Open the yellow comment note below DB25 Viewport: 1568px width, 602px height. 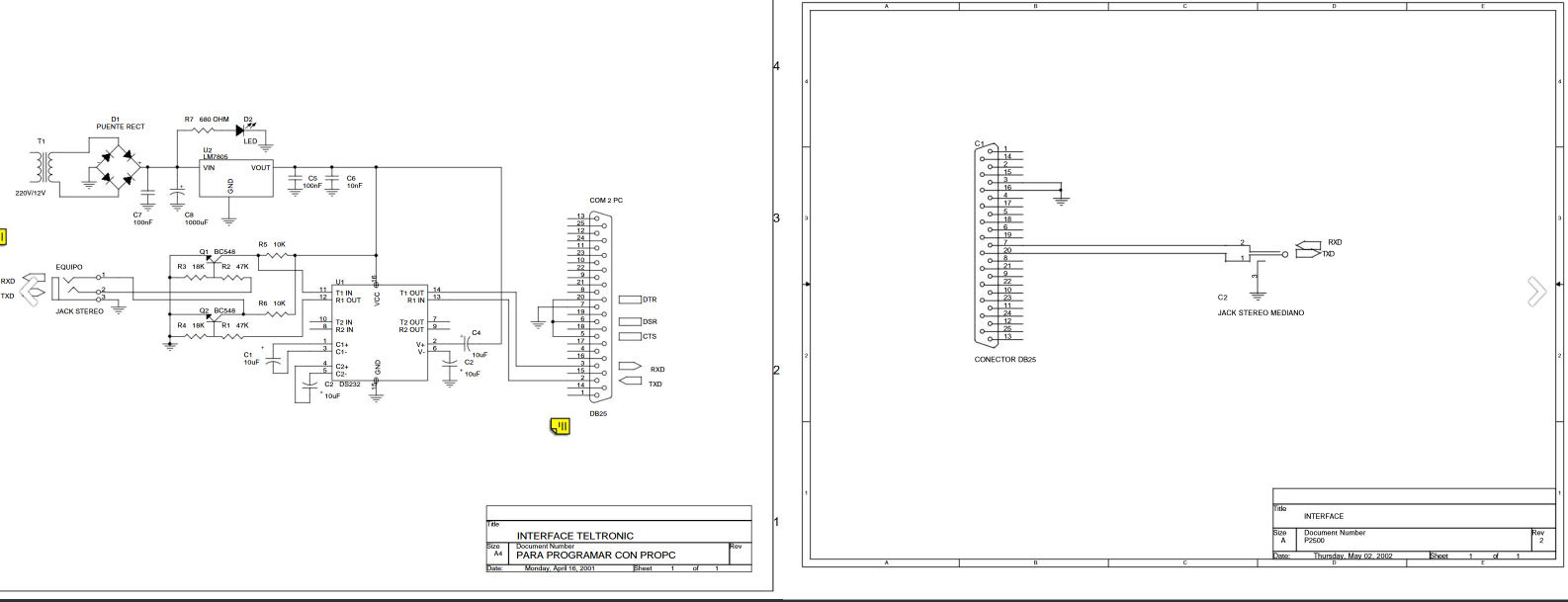click(x=561, y=426)
